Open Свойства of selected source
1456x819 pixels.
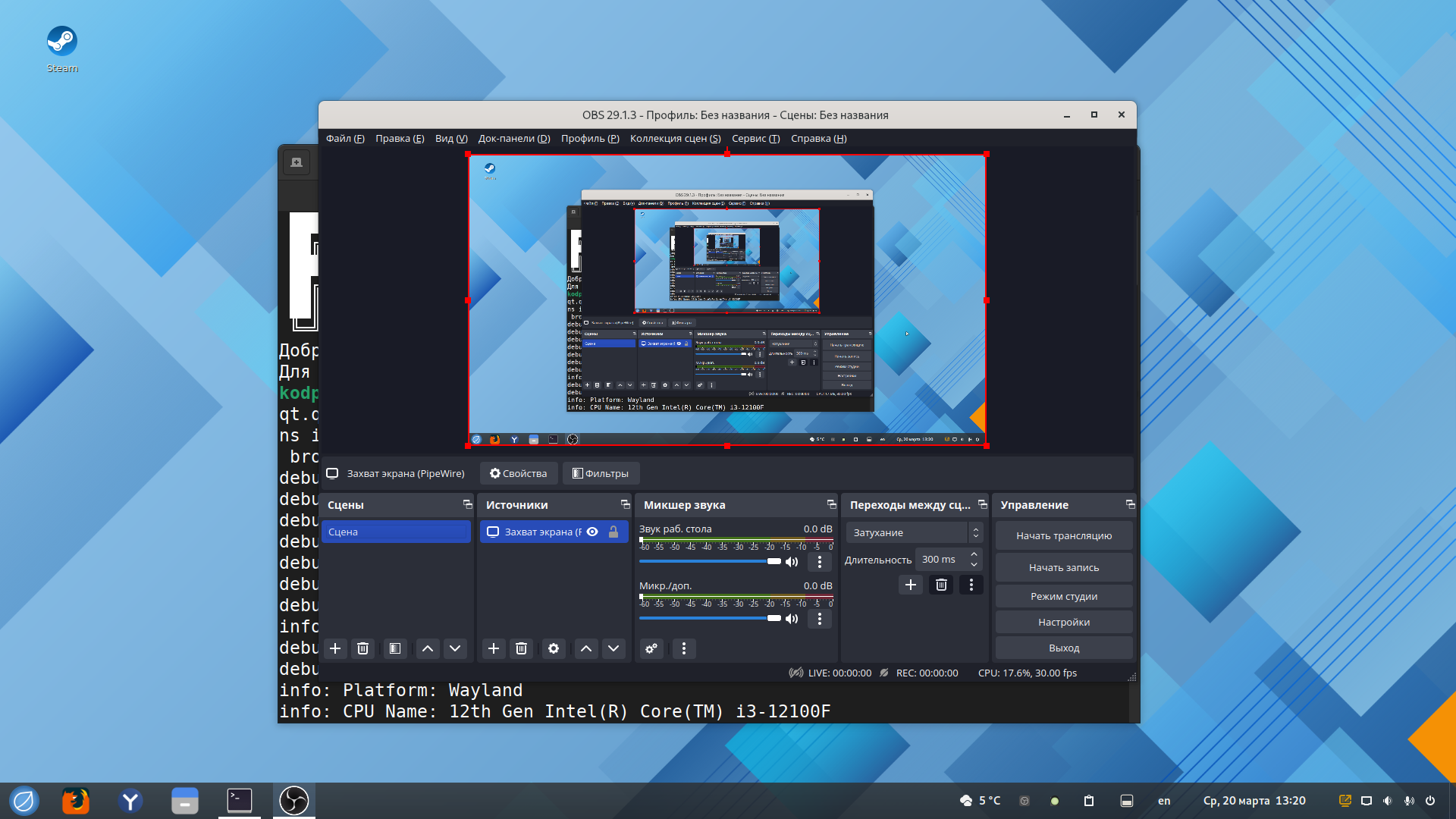(x=519, y=473)
